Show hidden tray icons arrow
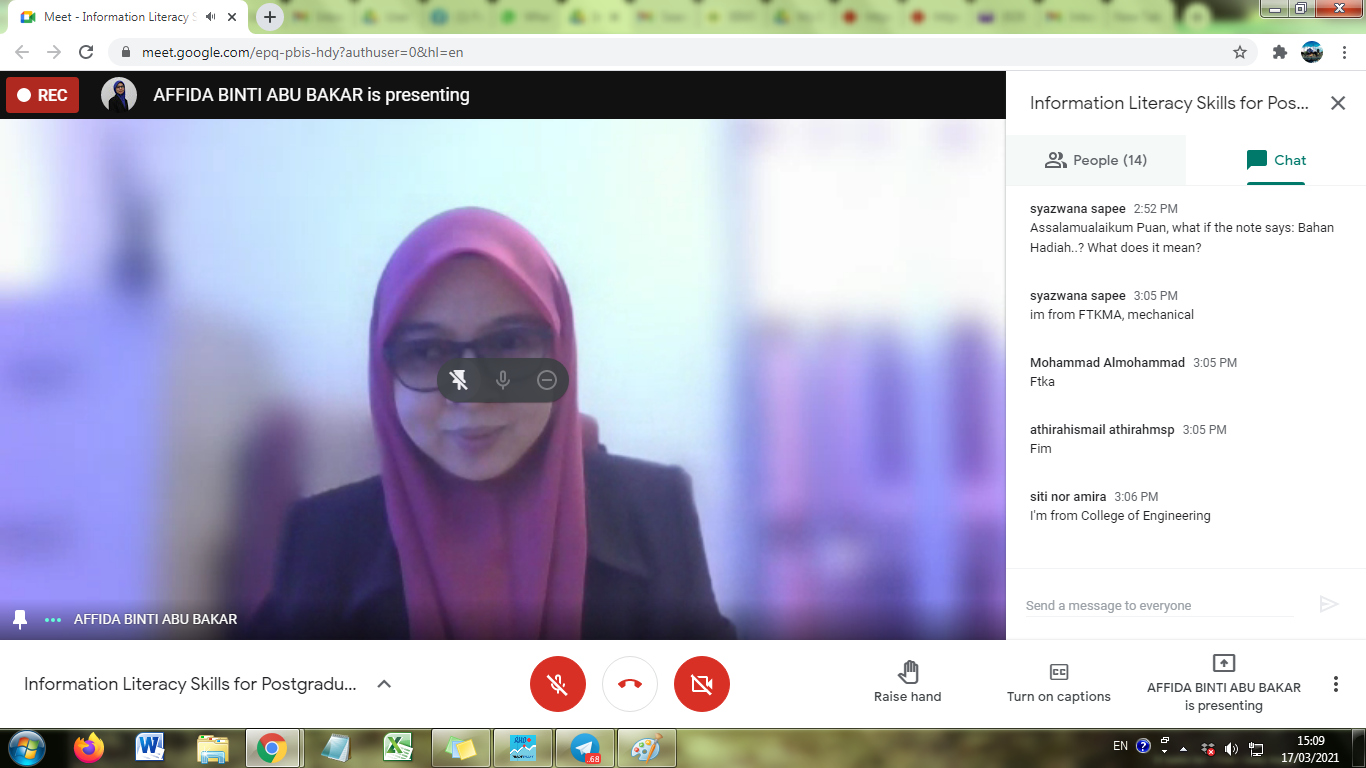 click(x=1184, y=748)
